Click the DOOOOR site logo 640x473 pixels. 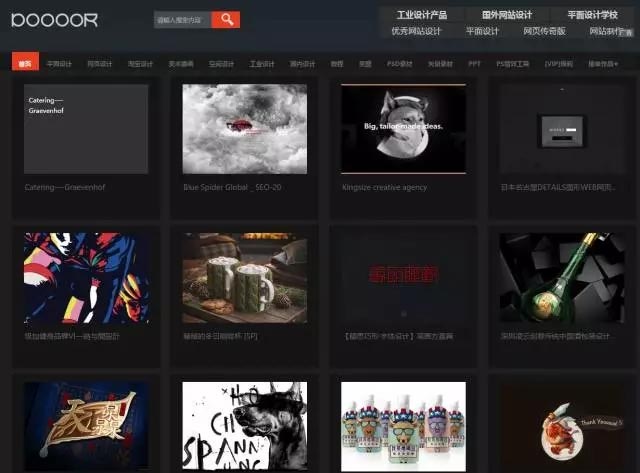[54, 19]
